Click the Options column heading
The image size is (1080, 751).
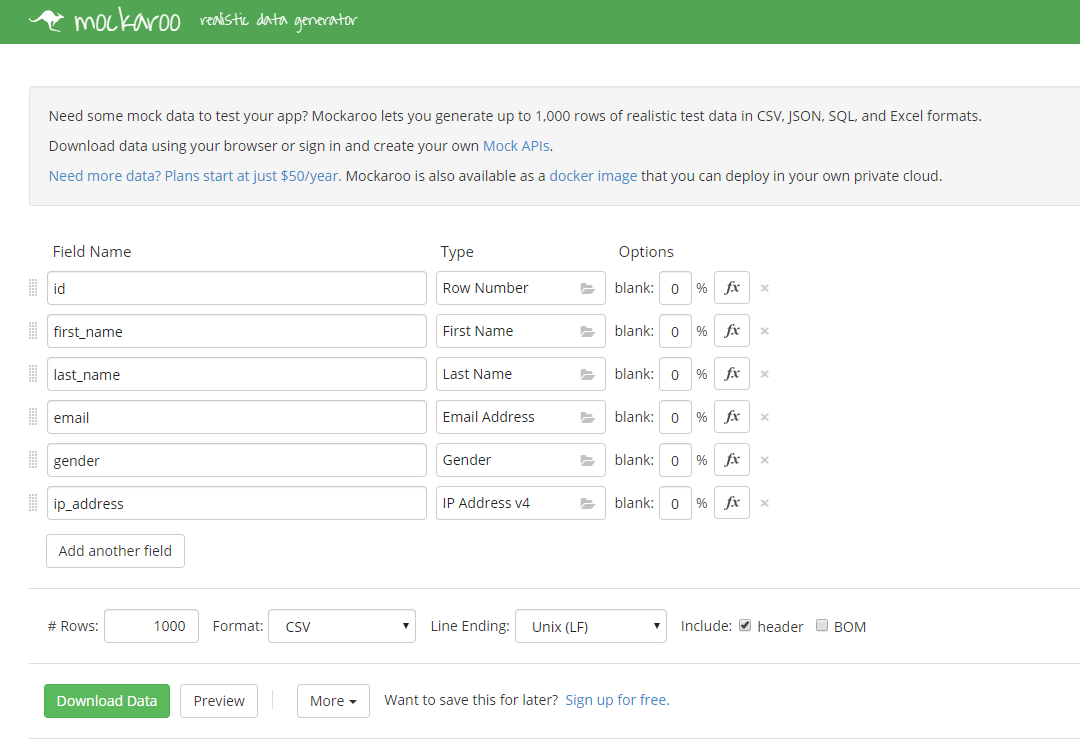pyautogui.click(x=646, y=252)
